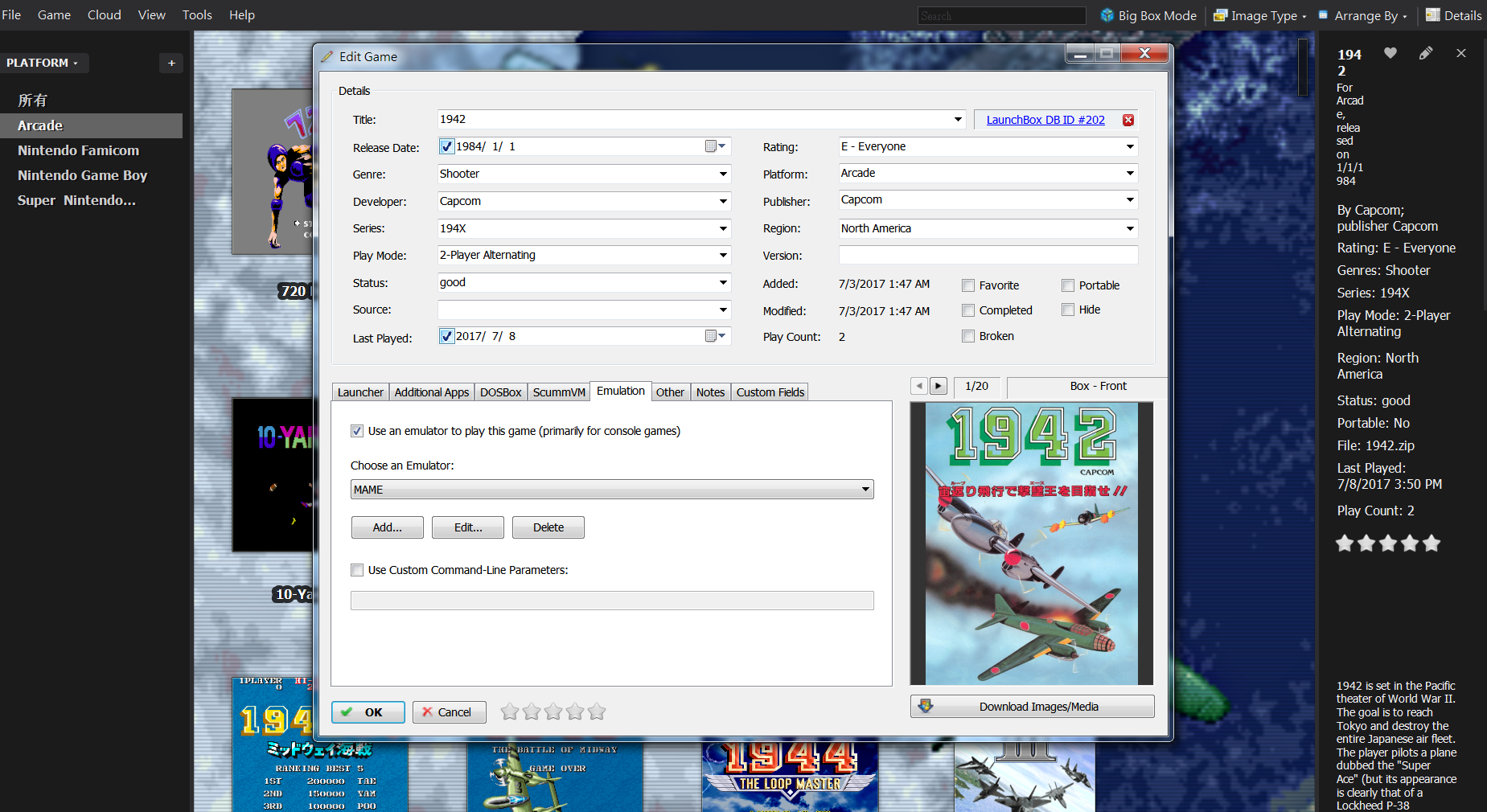
Task: Click previous image arrow button
Action: tap(918, 386)
